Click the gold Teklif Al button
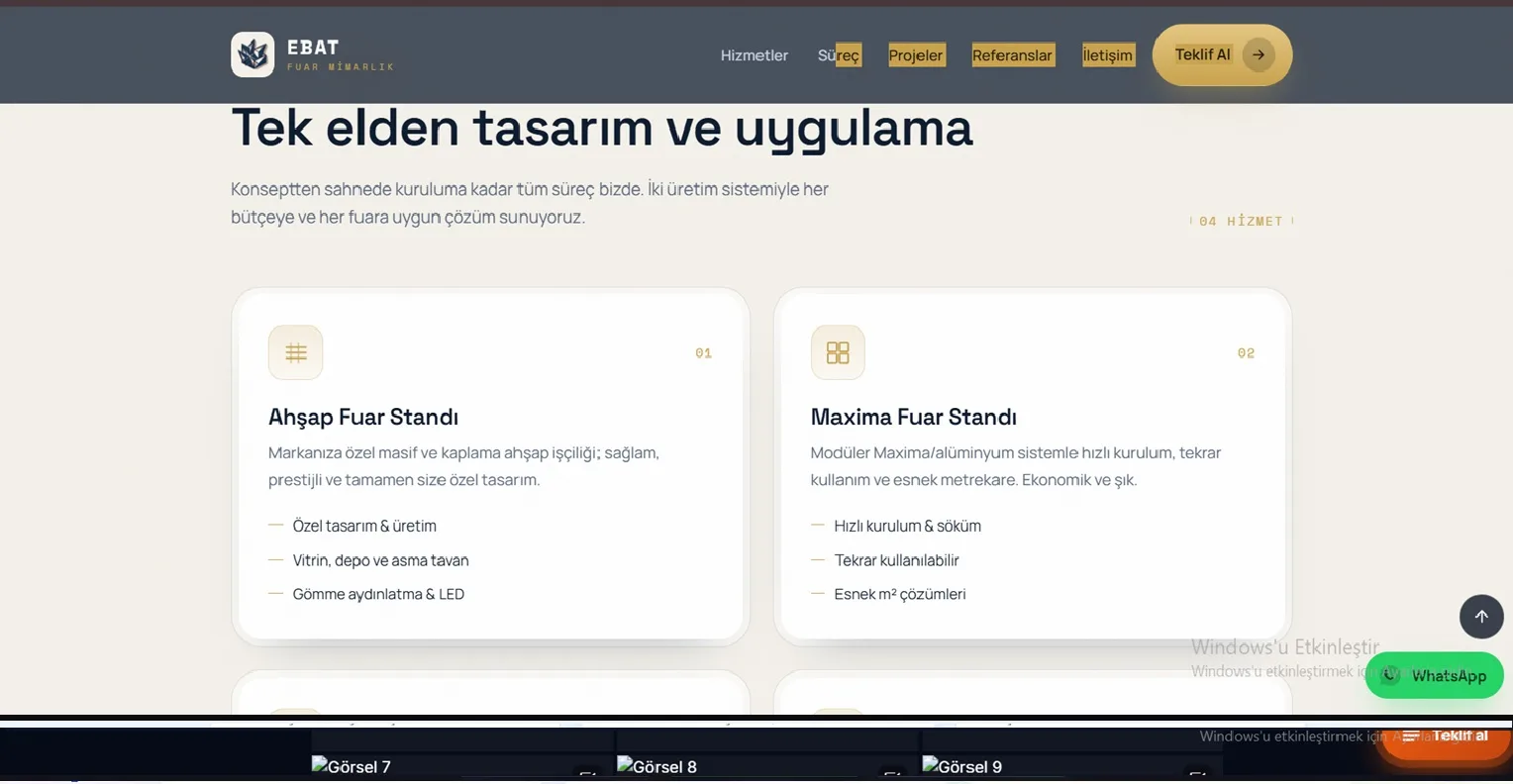The height and width of the screenshot is (784, 1513). (1222, 54)
